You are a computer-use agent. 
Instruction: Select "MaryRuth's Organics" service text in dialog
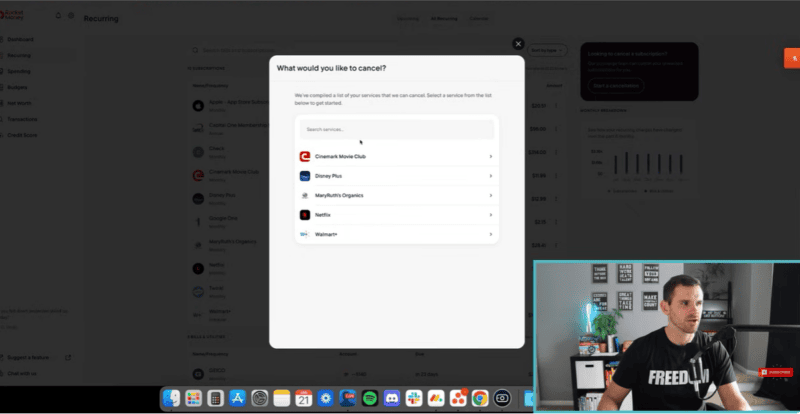point(339,196)
